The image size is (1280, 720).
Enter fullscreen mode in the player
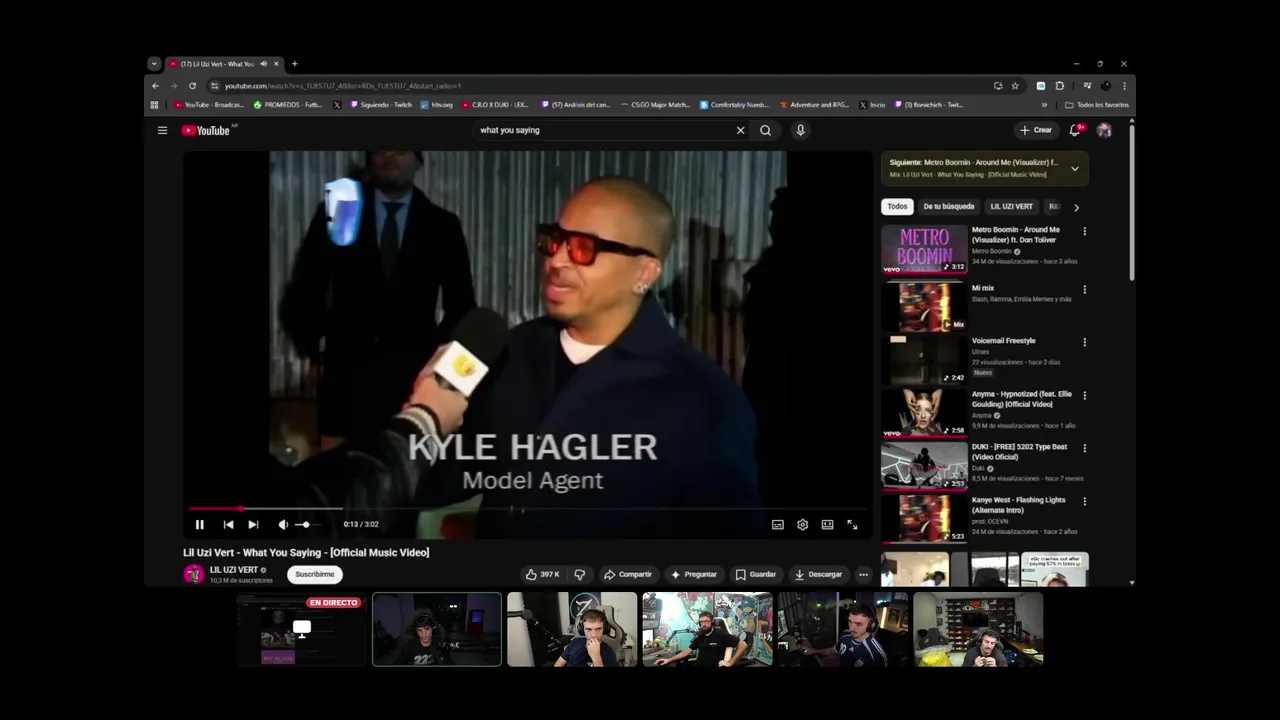pos(852,524)
